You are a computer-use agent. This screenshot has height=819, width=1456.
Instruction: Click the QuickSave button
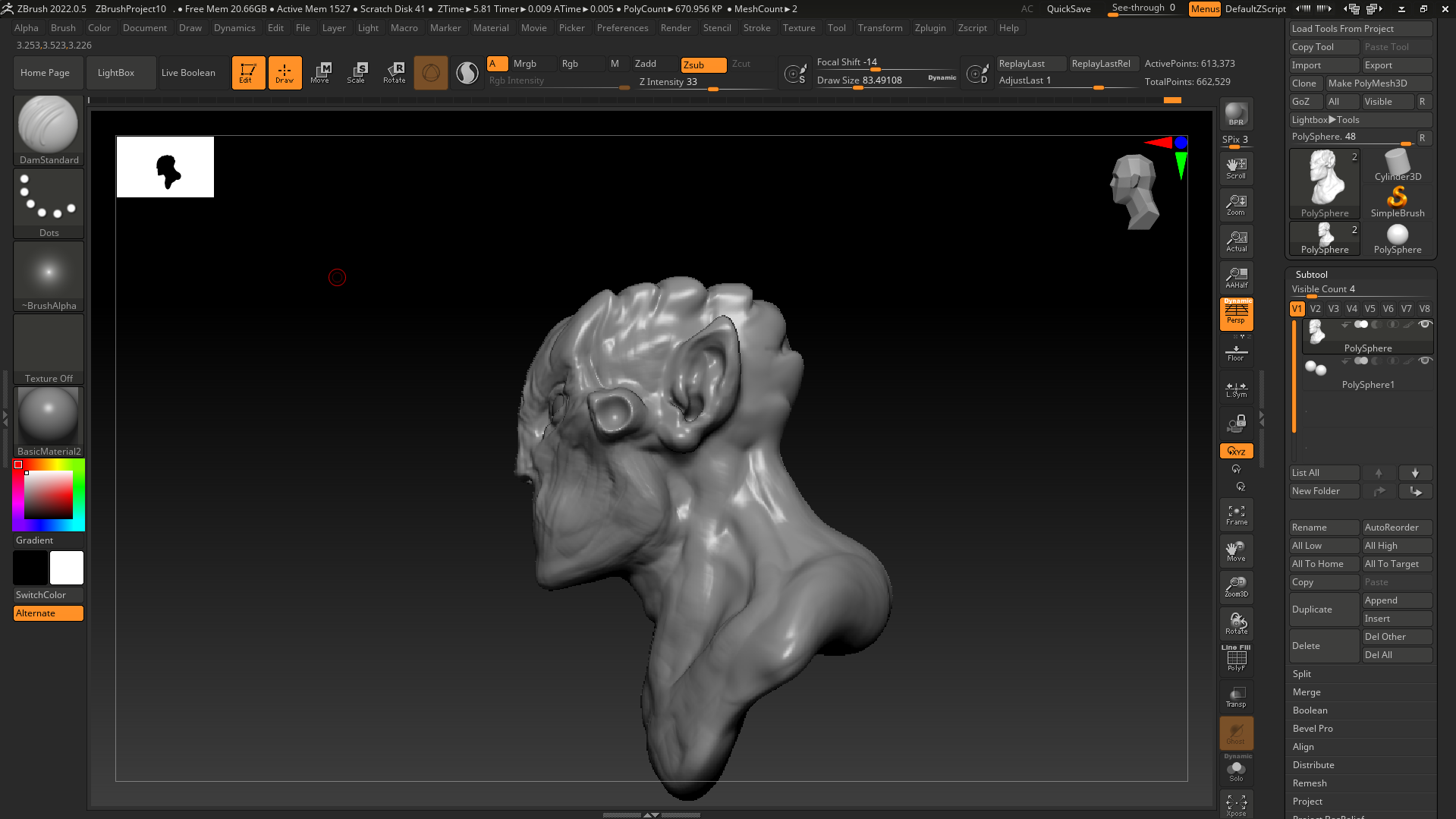coord(1068,9)
